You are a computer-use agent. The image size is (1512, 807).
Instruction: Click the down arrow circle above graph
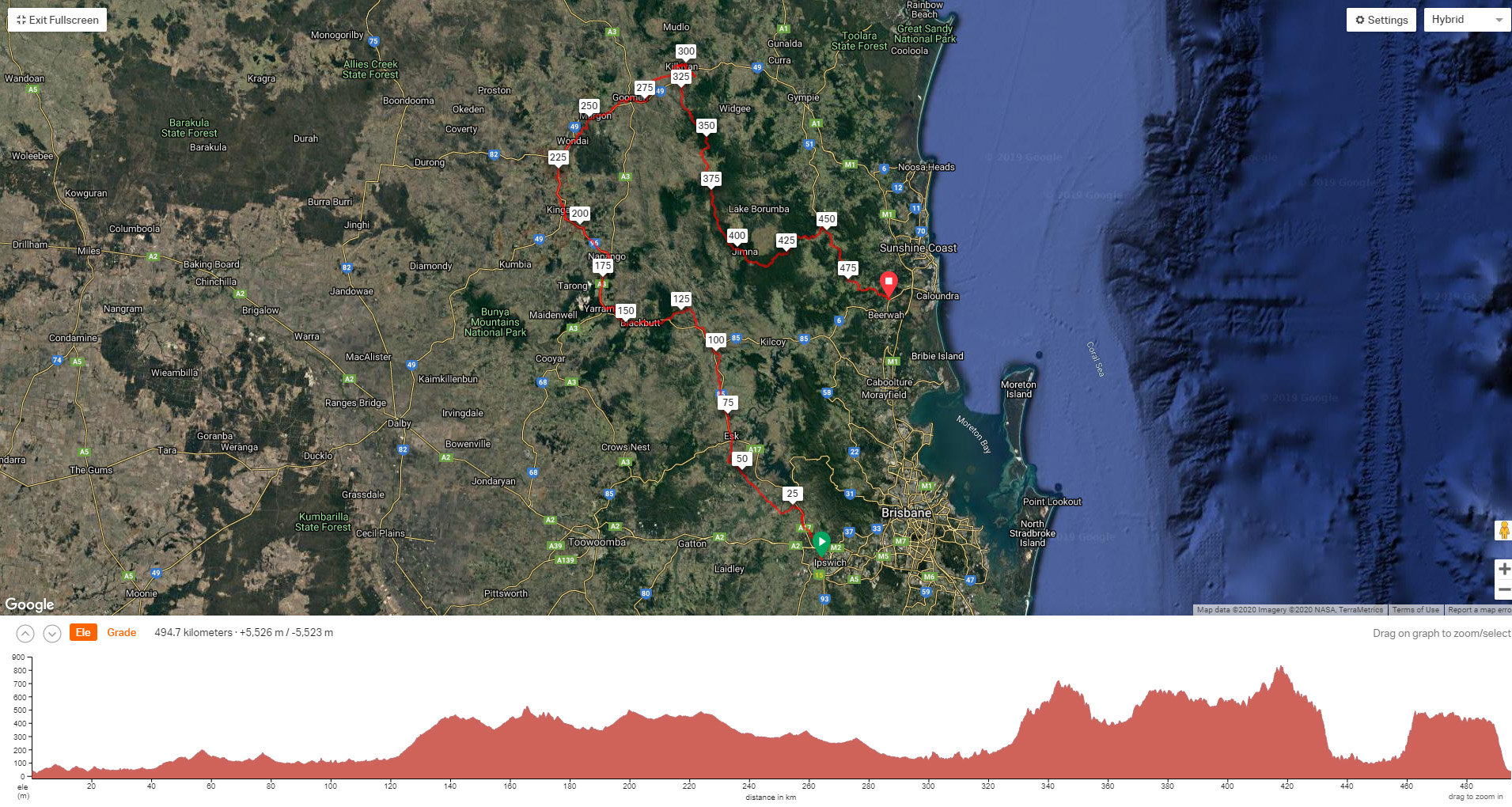(52, 634)
